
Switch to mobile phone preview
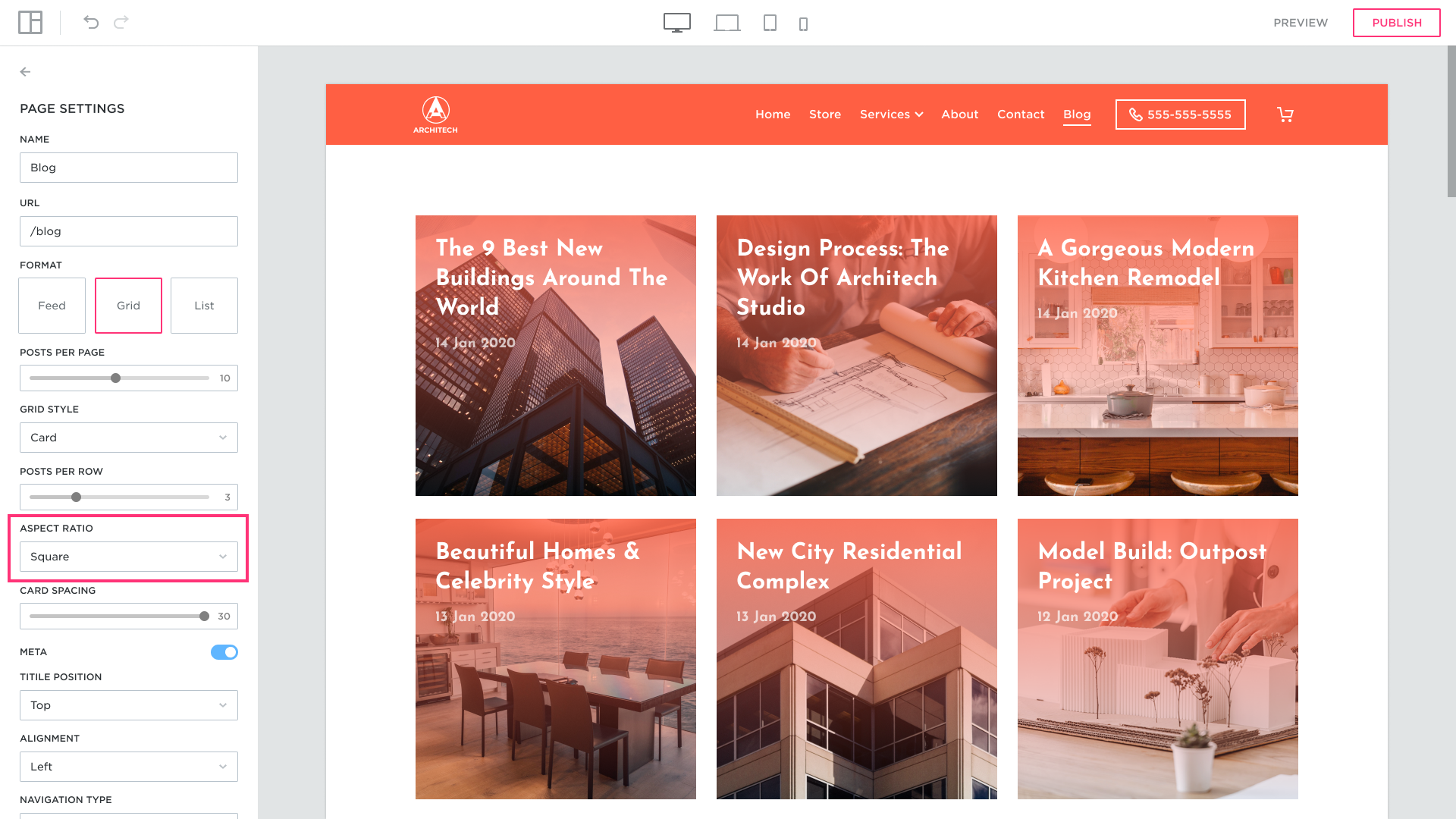coord(803,24)
